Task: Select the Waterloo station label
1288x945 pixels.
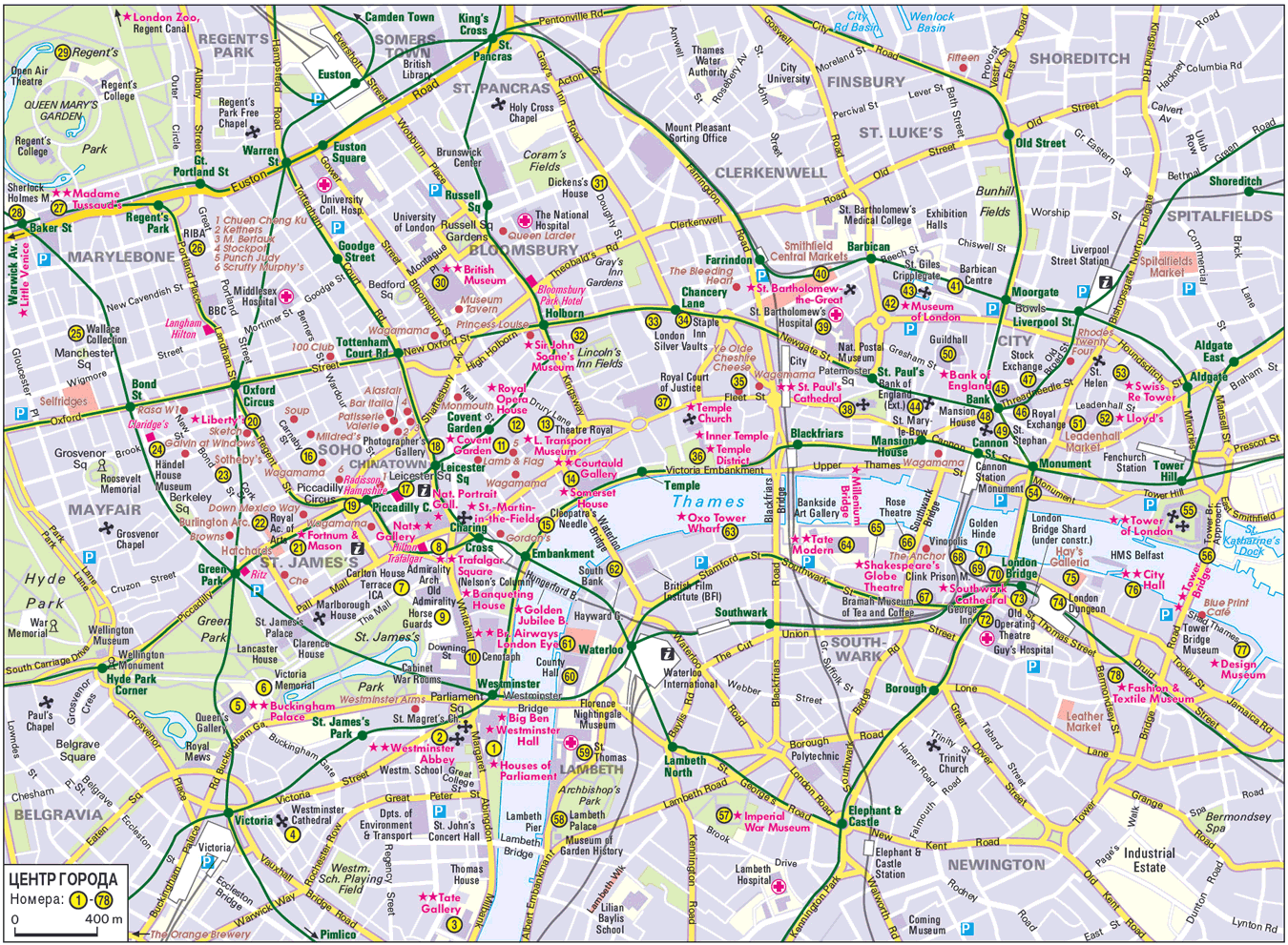Action: coord(601,649)
